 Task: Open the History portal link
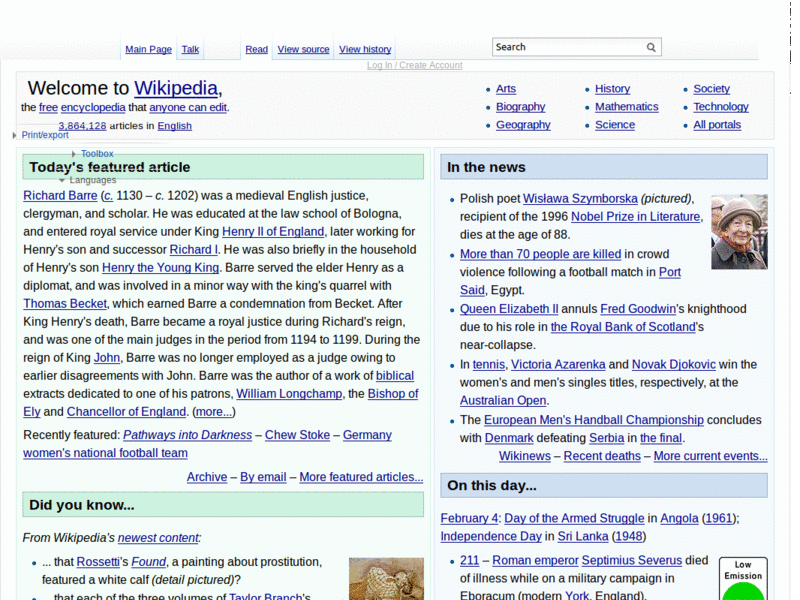[613, 89]
